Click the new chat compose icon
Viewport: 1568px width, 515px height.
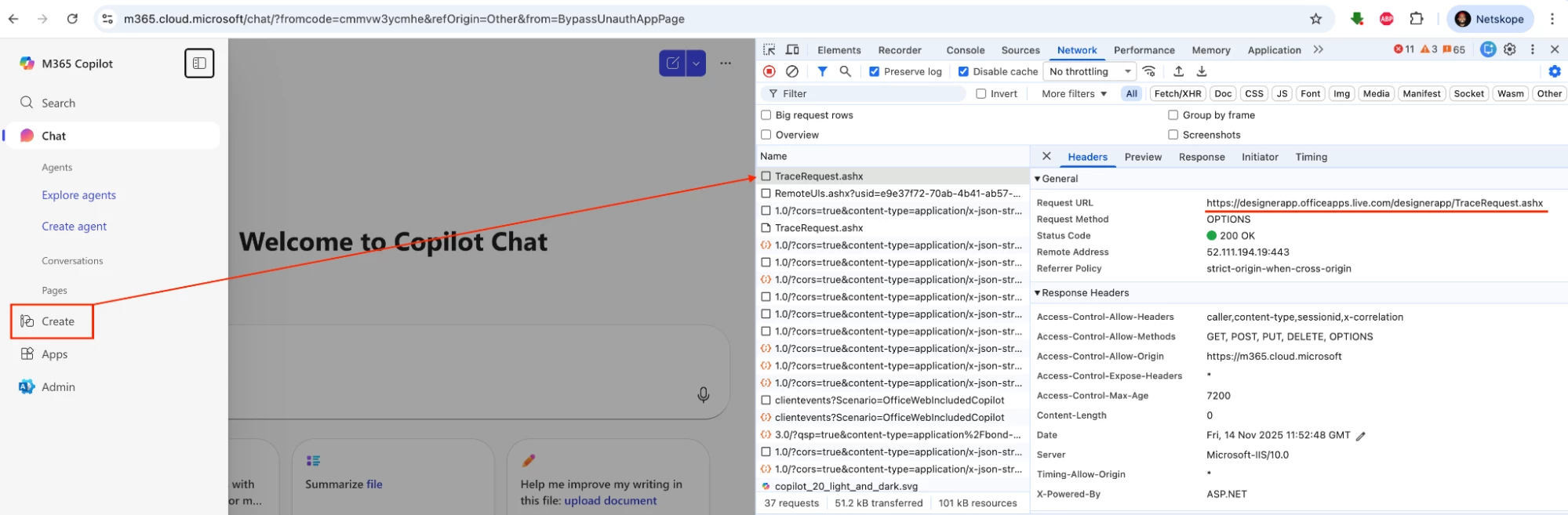[x=672, y=63]
